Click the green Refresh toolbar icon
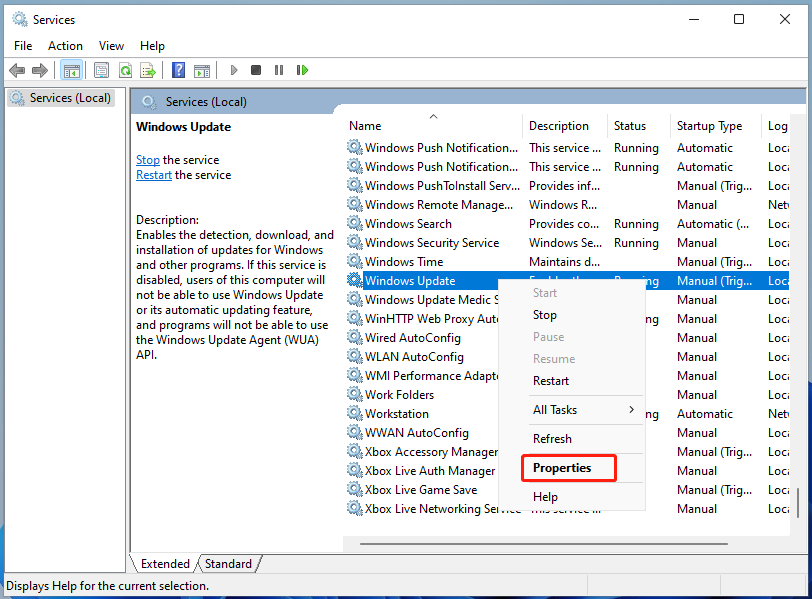This screenshot has height=599, width=812. tap(125, 70)
